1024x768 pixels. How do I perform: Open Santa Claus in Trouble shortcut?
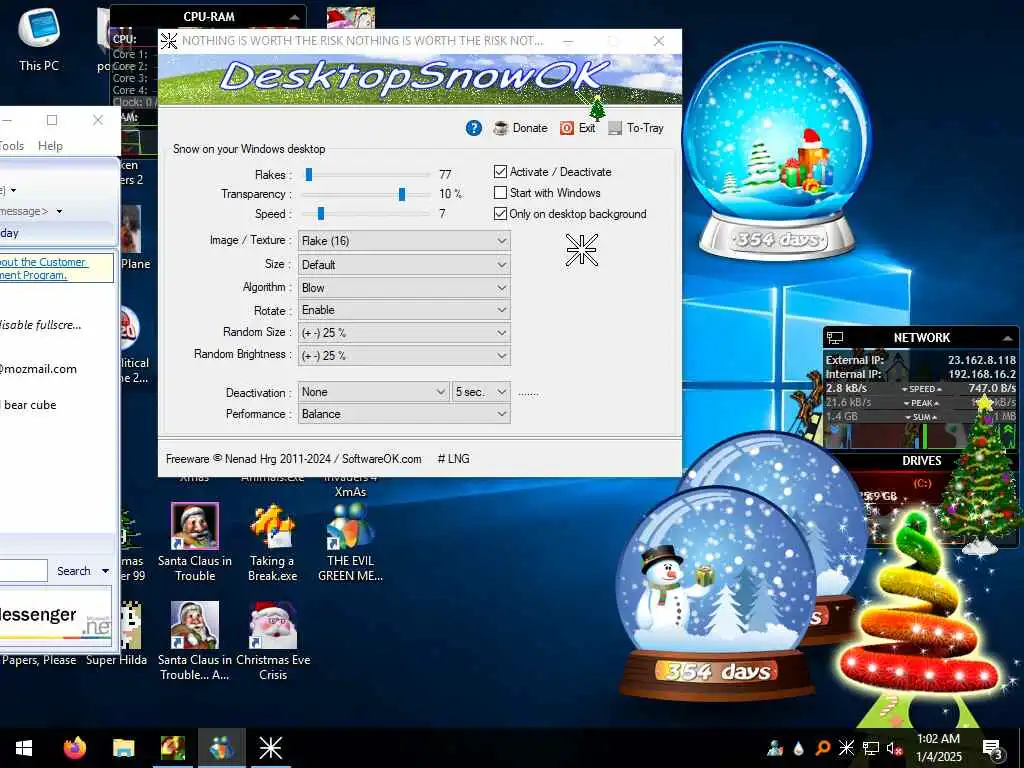[x=195, y=542]
